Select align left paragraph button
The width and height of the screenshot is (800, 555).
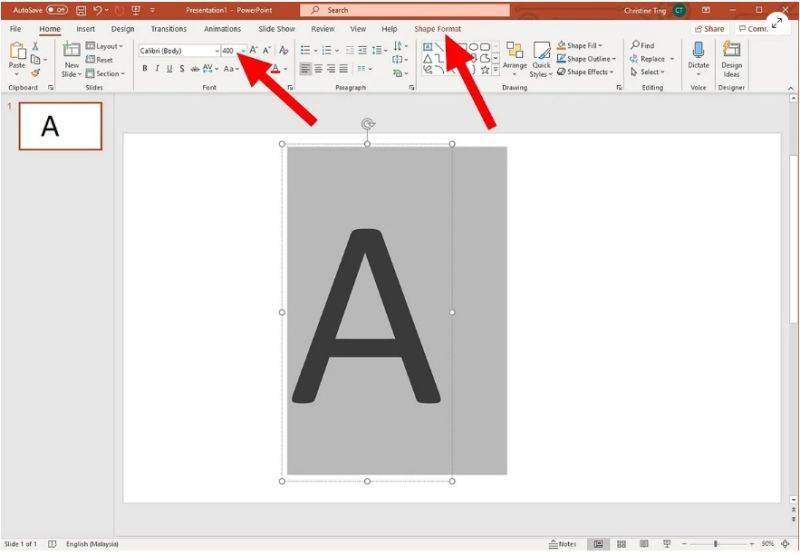point(305,68)
